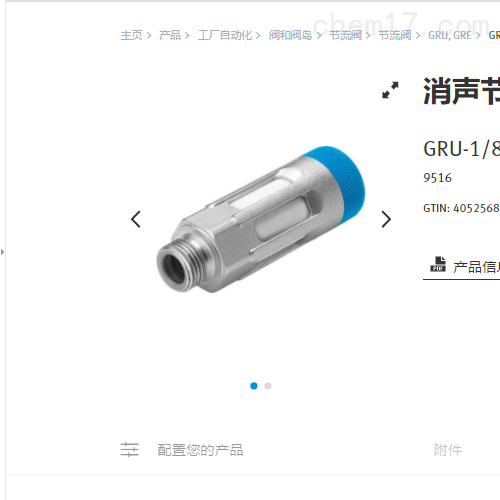
Task: Switch to the 附件 tab
Action: point(448,450)
